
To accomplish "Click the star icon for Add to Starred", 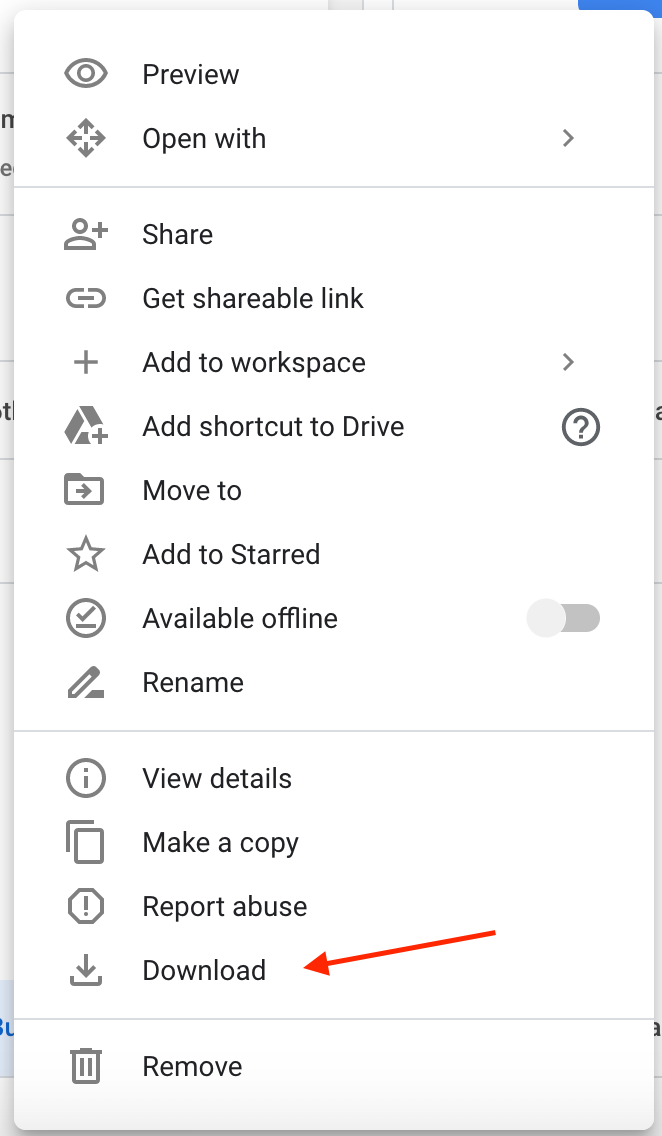I will pyautogui.click(x=85, y=554).
